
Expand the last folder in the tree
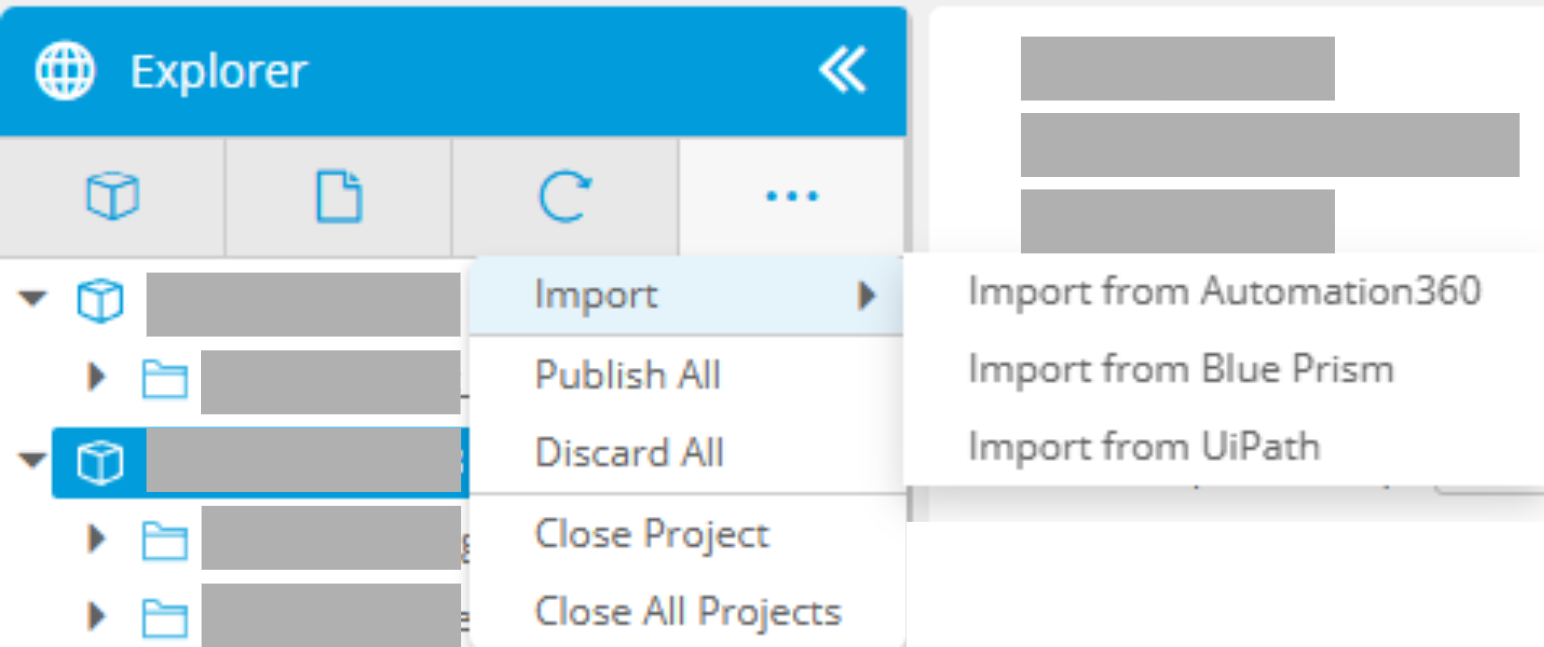click(x=97, y=616)
